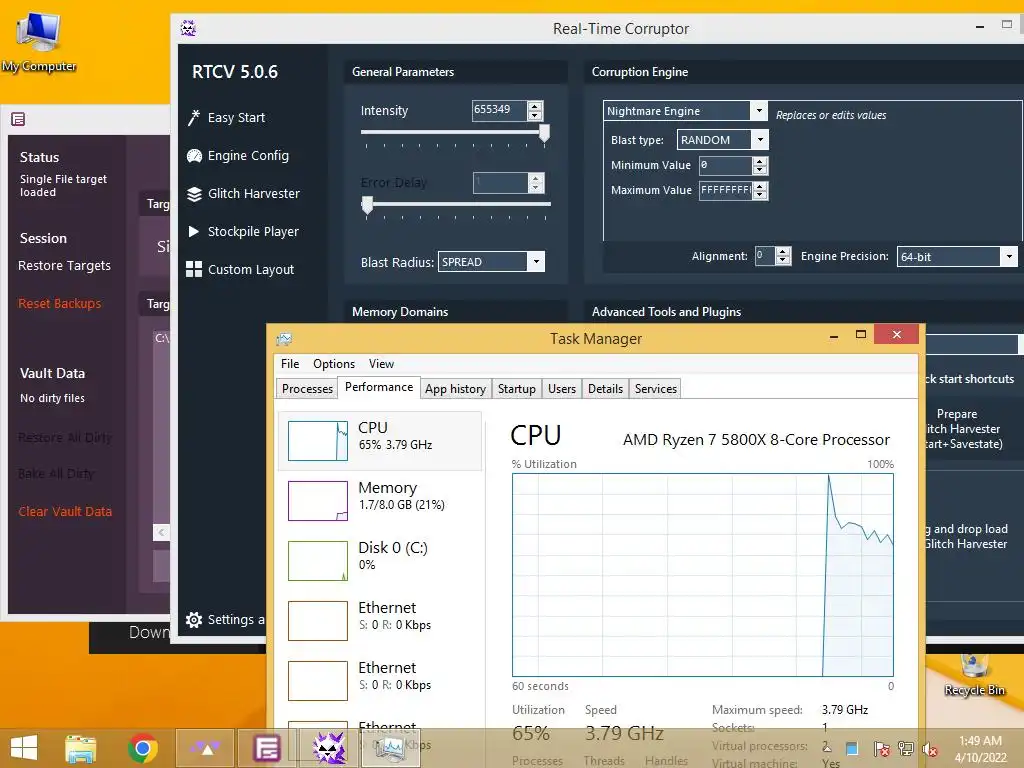Click the "No dirty files" vault text

coord(52,398)
